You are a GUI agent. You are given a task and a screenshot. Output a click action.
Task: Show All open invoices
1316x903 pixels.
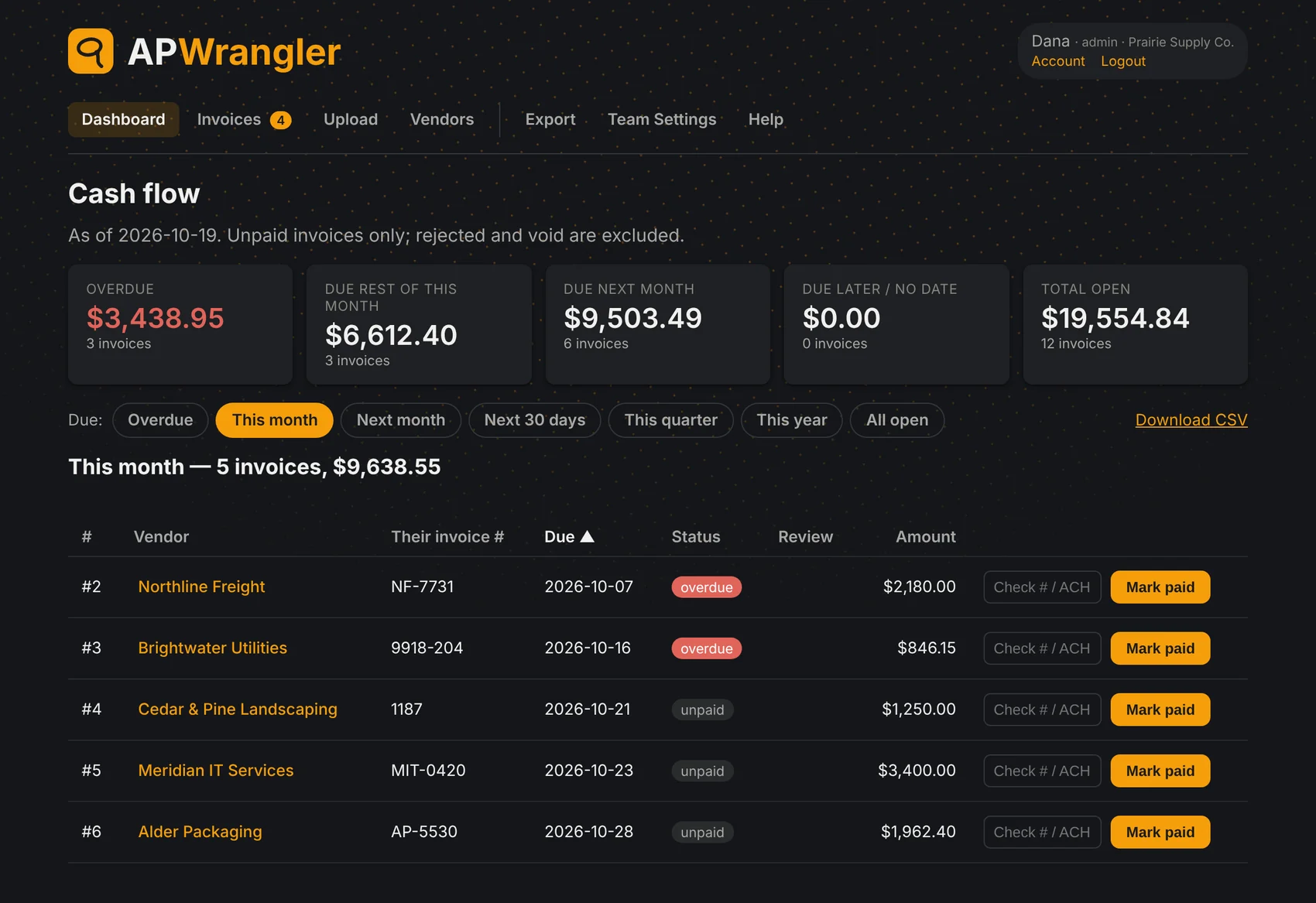(x=897, y=420)
